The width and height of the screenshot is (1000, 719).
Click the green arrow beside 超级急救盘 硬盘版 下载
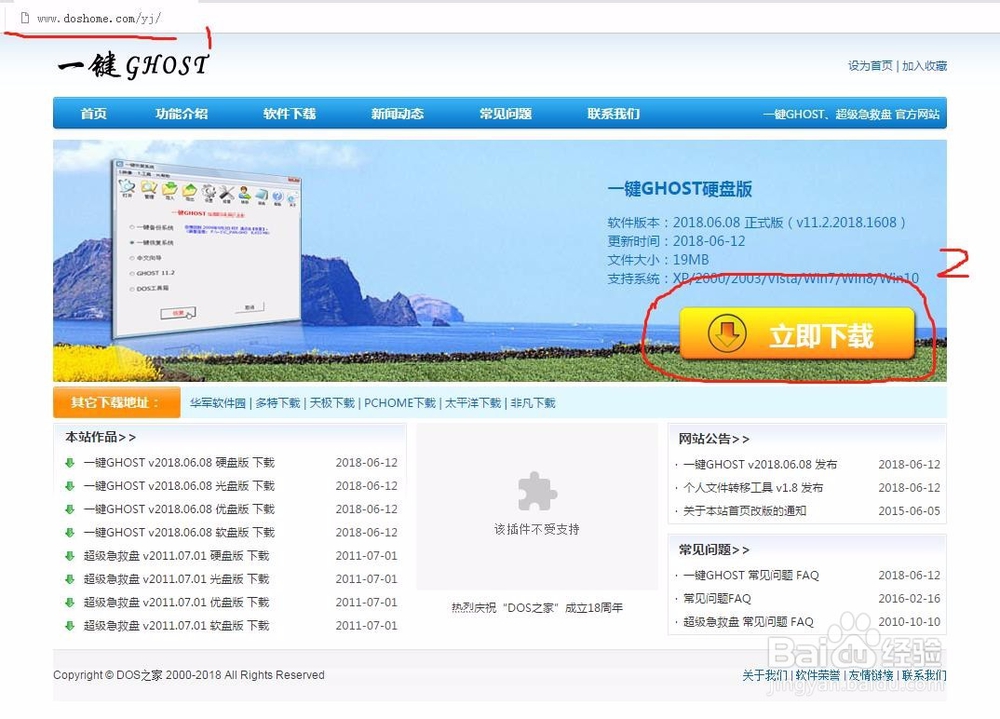pos(70,556)
